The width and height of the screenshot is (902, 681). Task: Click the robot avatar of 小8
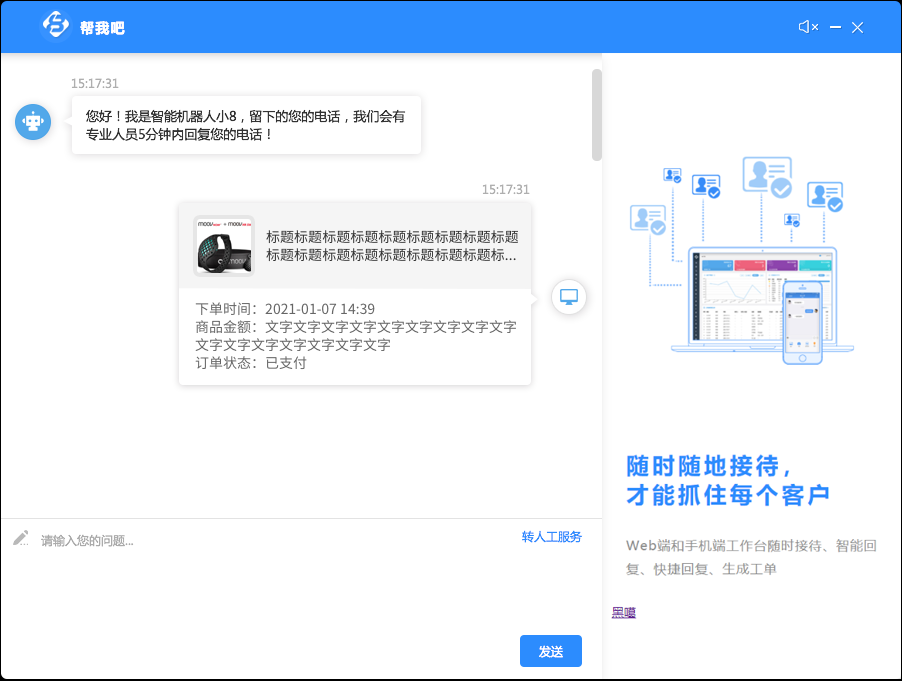pyautogui.click(x=33, y=122)
